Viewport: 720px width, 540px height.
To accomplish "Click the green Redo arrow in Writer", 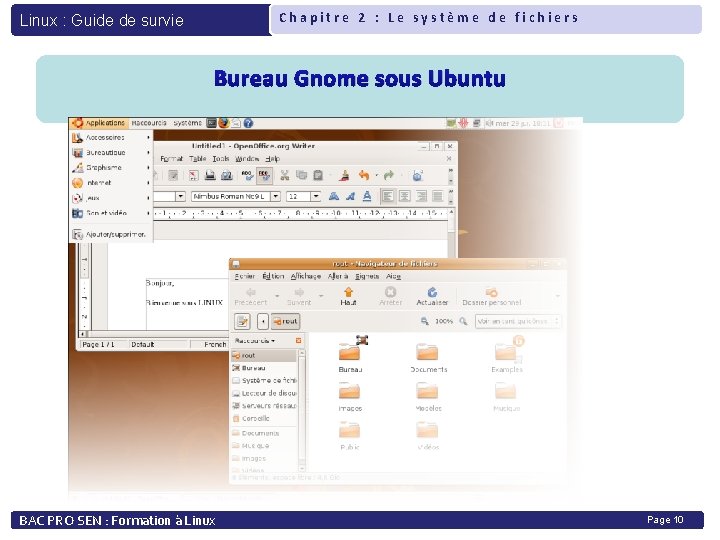I will pyautogui.click(x=389, y=175).
